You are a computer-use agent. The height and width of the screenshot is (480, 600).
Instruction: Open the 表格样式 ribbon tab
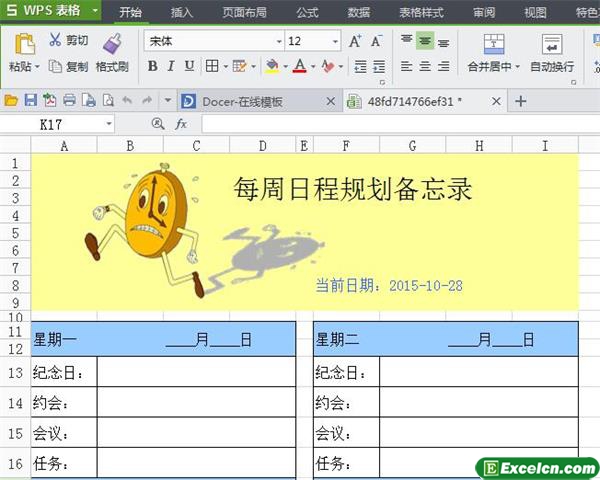tap(421, 12)
